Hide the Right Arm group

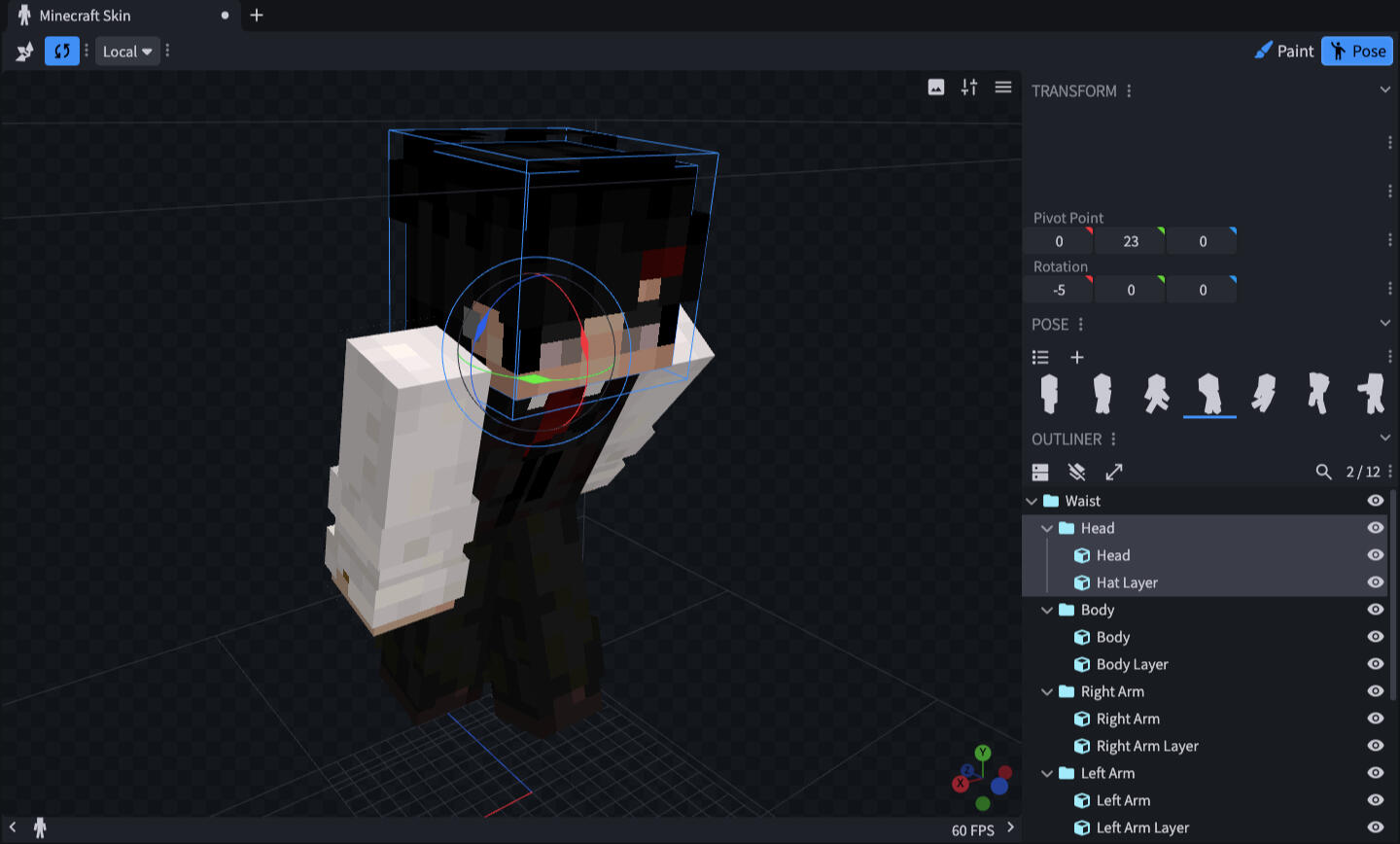click(x=1375, y=691)
